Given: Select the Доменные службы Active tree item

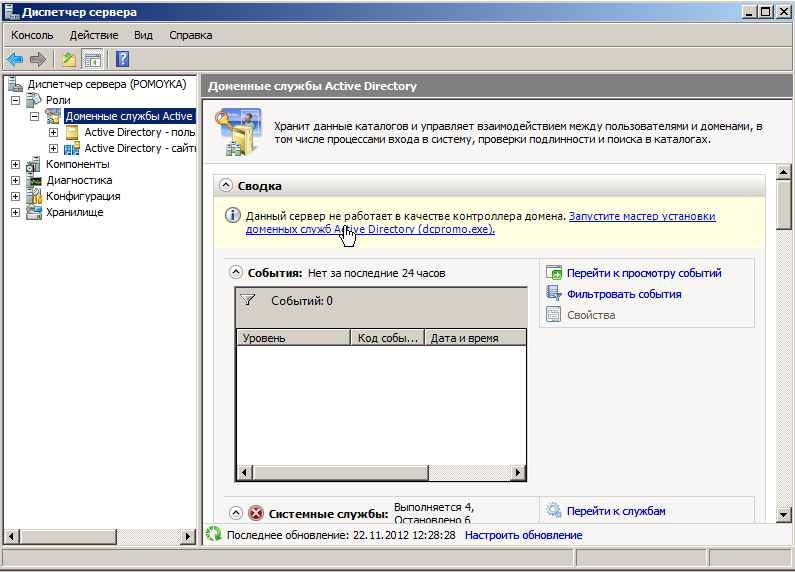Looking at the screenshot, I should [129, 116].
